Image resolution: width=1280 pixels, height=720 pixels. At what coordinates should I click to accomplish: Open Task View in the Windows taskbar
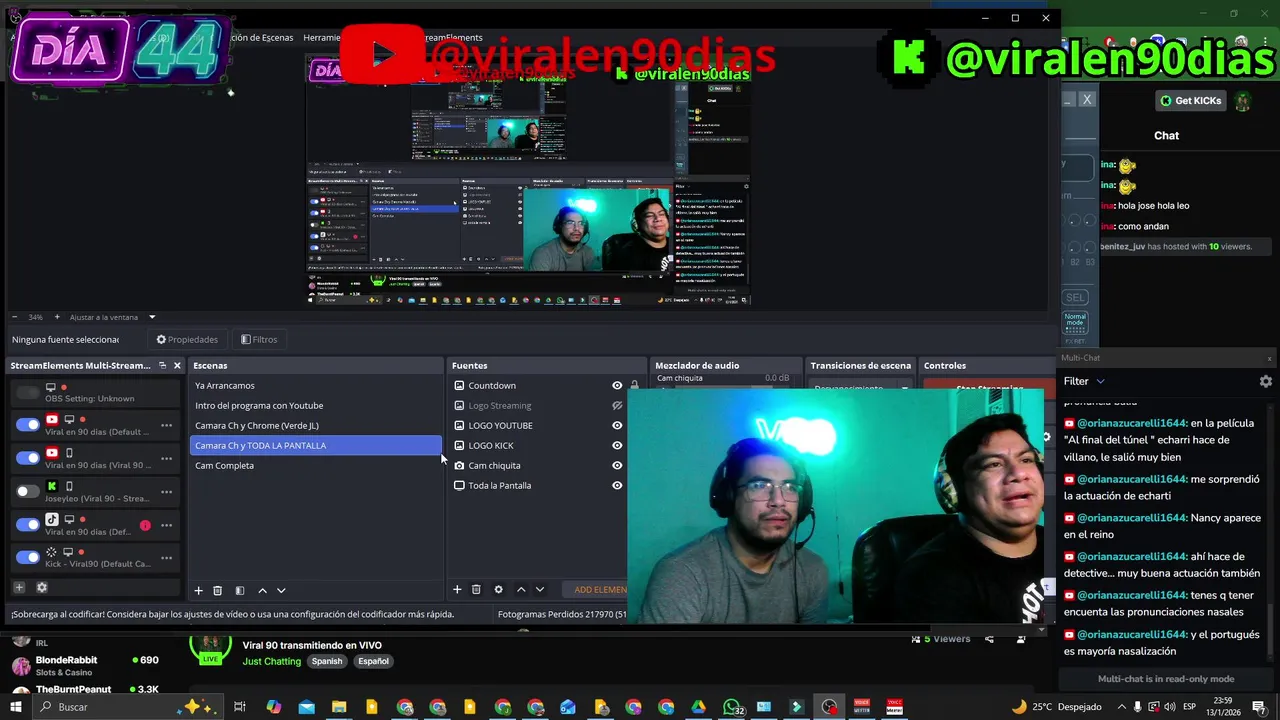coord(240,707)
